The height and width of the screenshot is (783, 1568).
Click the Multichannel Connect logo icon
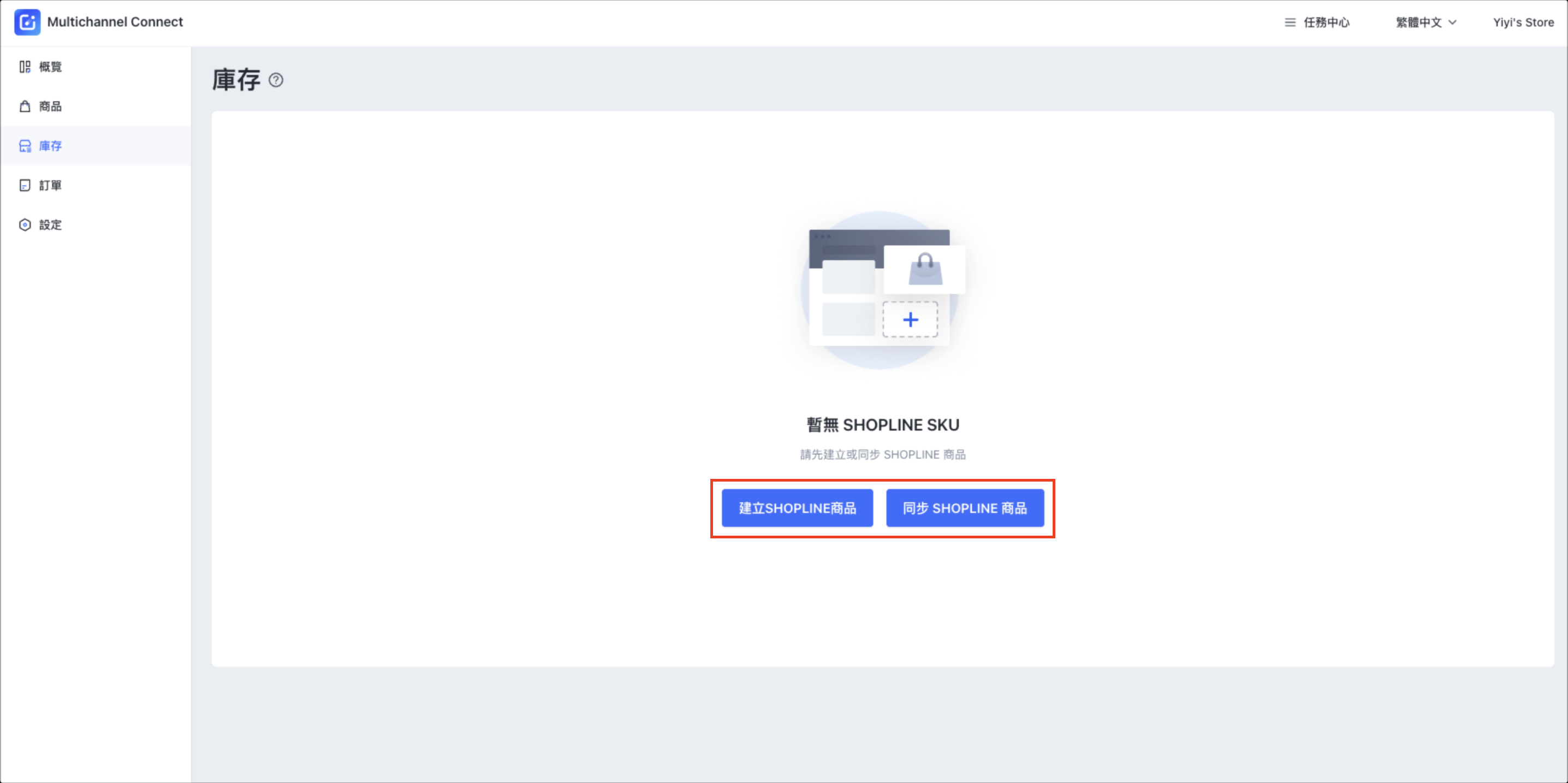click(27, 22)
